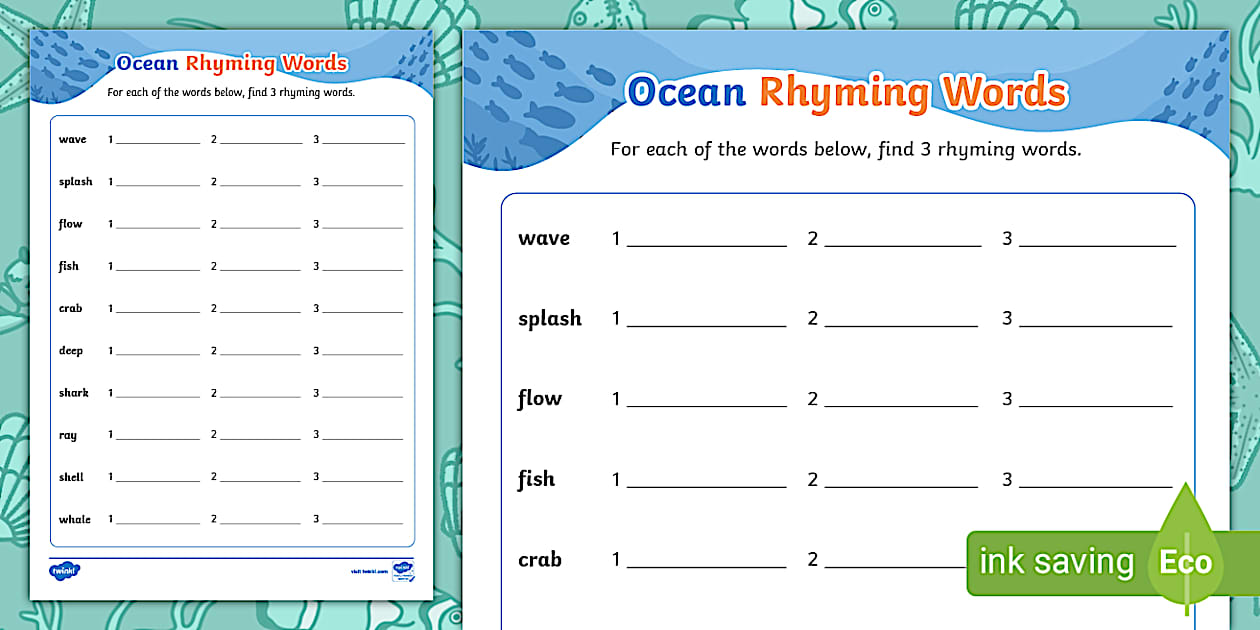Select the Twinkl quality badge
1260x630 pixels.
tap(405, 571)
